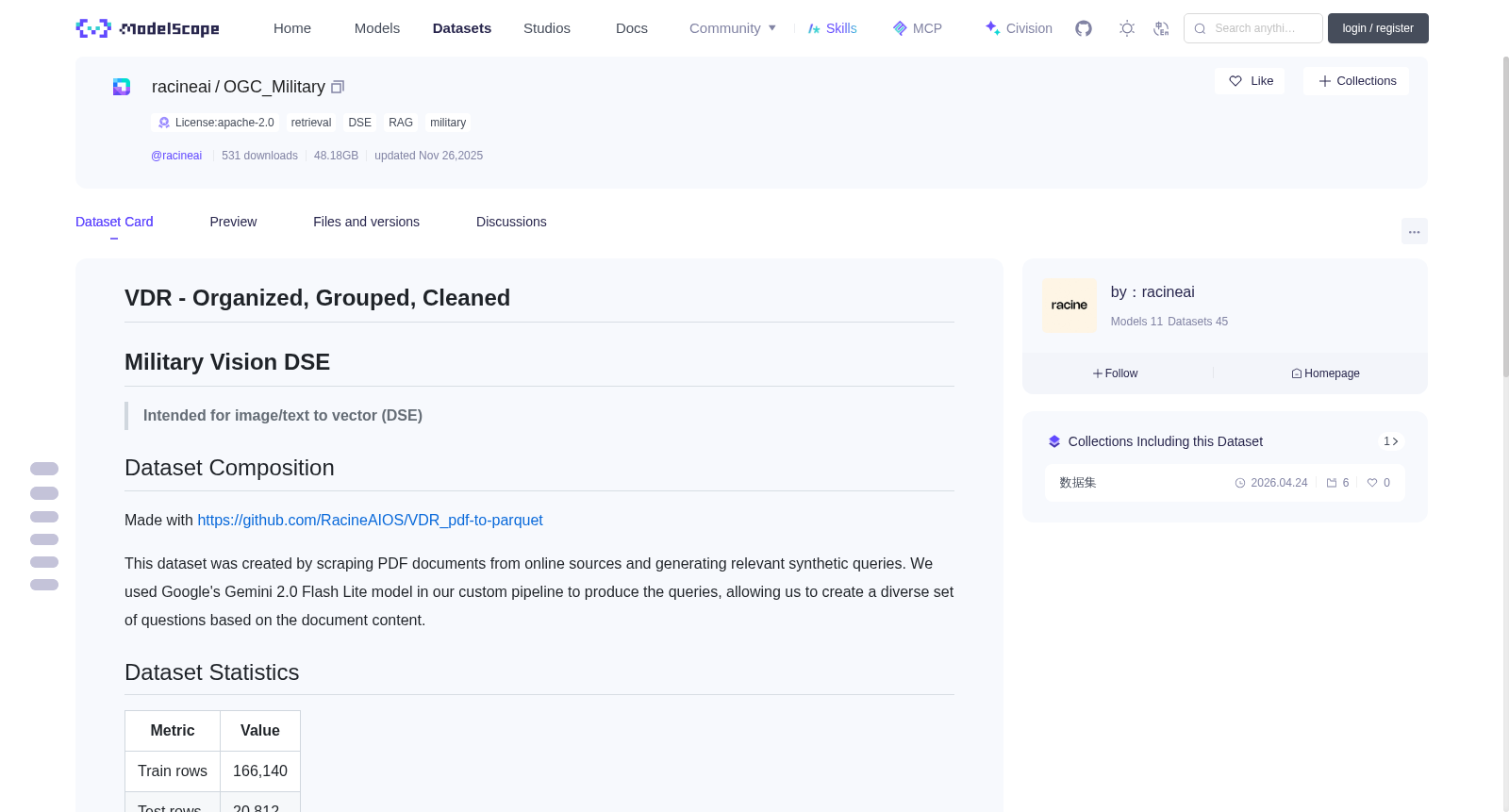Click the "VDR - Organized, Grouped, Cleaned" heading
Image resolution: width=1509 pixels, height=812 pixels.
point(317,298)
